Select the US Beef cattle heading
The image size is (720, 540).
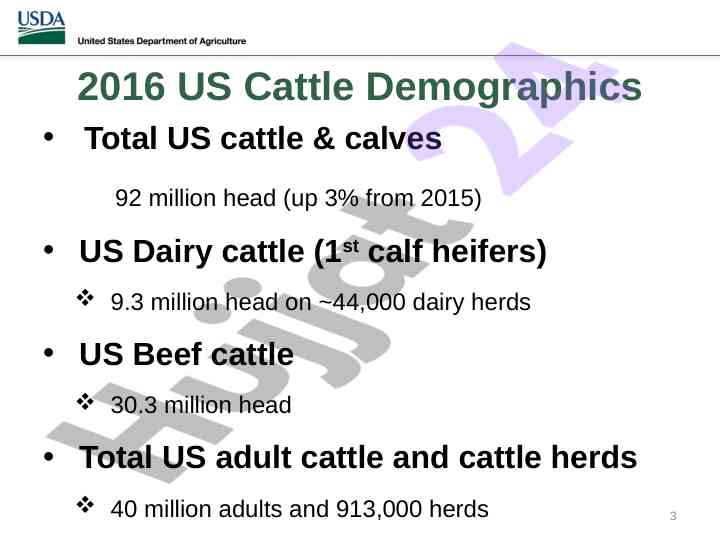point(186,354)
